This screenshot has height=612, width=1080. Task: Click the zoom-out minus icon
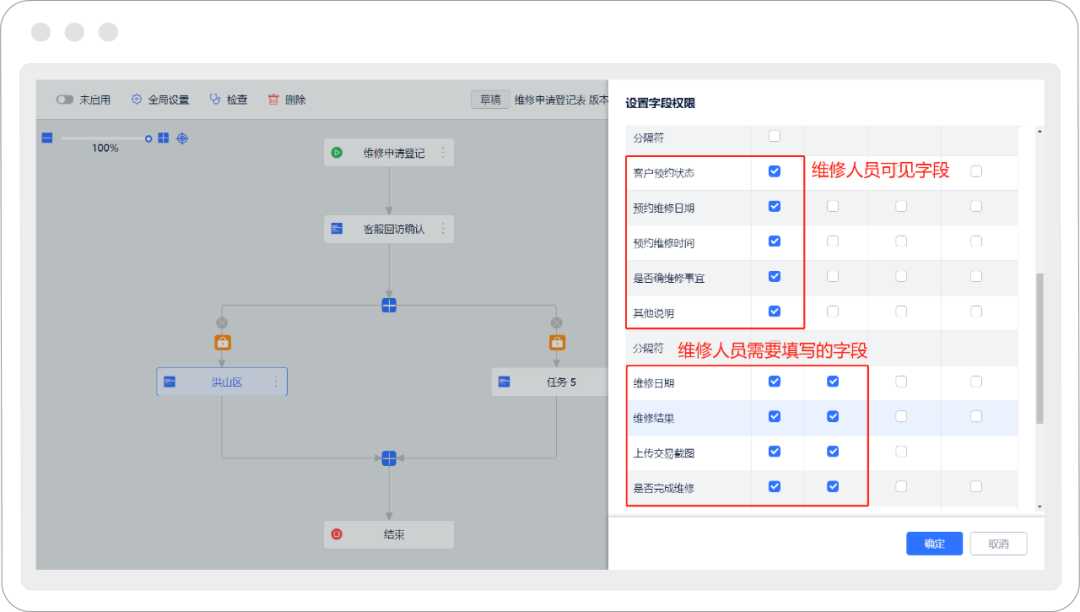(x=47, y=138)
